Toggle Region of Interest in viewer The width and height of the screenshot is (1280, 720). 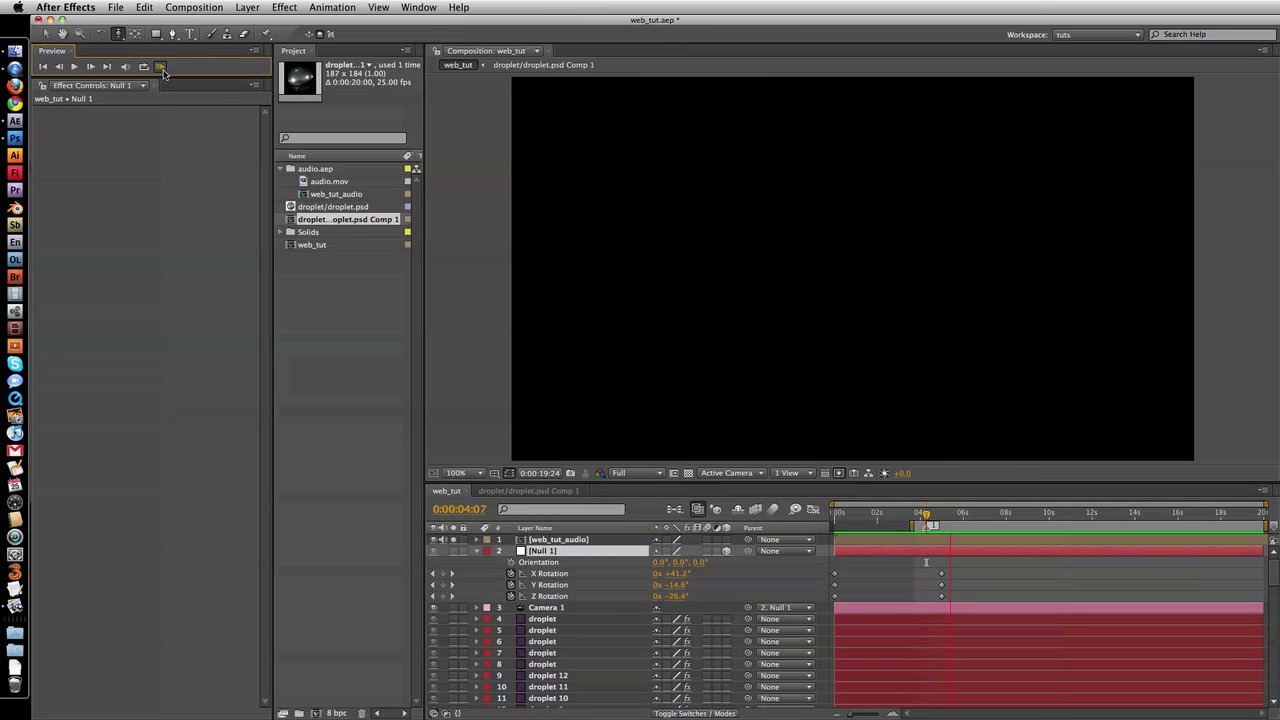(674, 473)
